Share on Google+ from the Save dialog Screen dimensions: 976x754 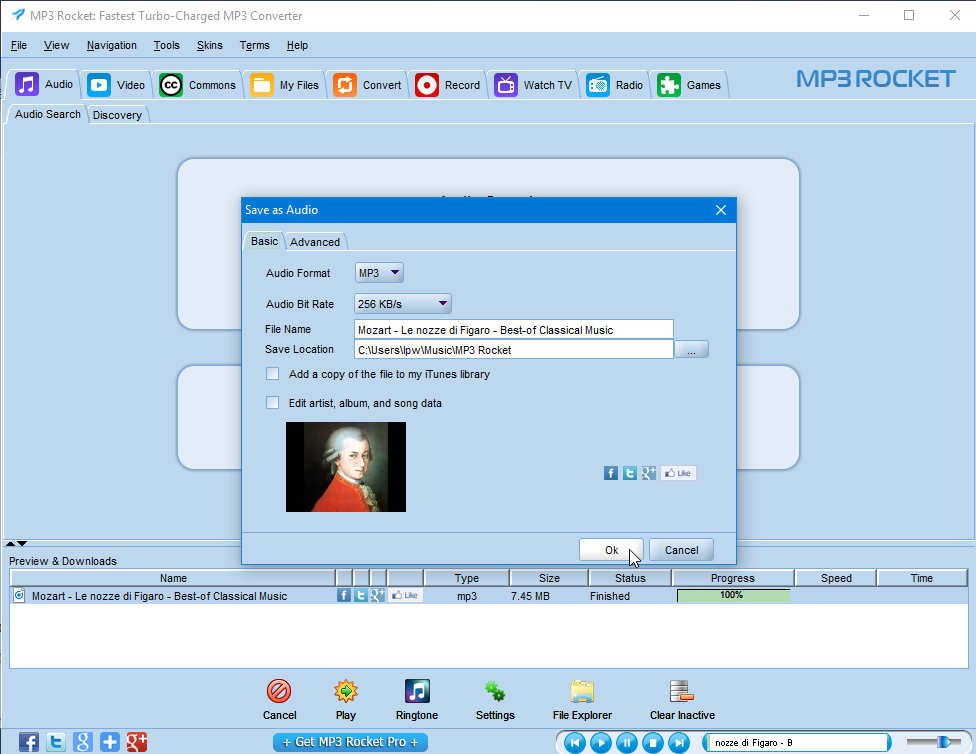click(648, 473)
